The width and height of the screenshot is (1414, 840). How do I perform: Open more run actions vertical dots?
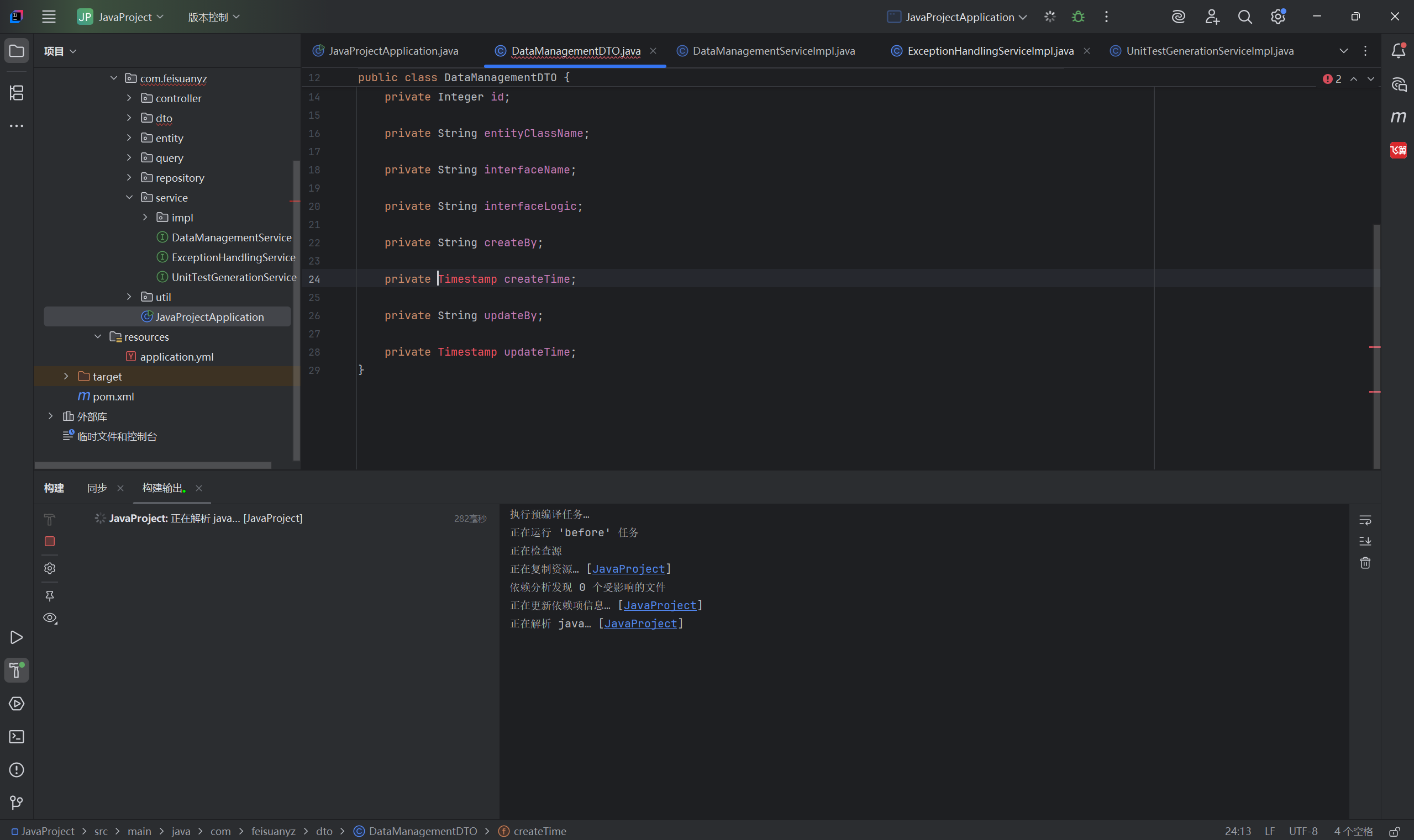(x=1107, y=17)
